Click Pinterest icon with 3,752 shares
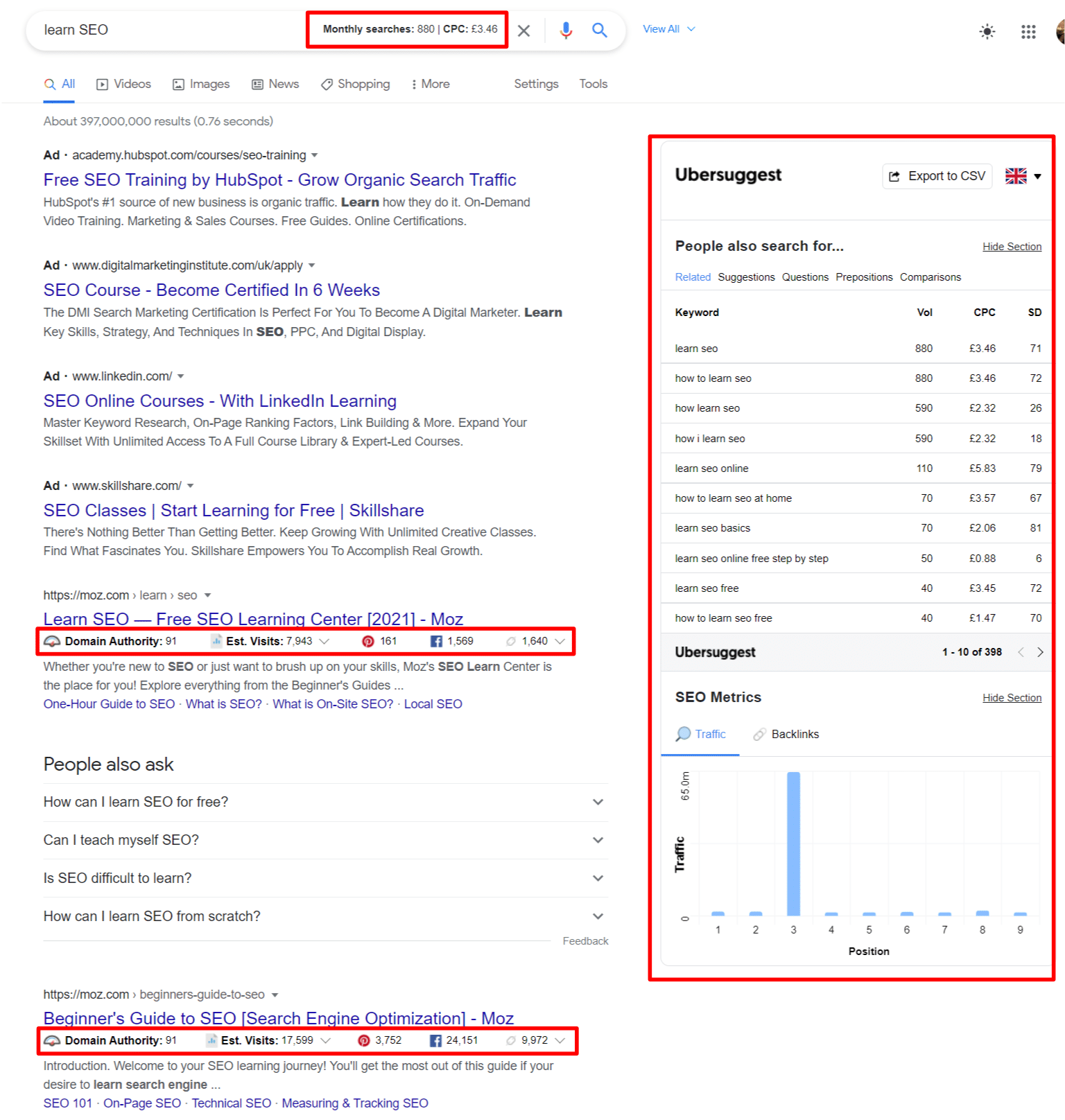Screen dimensions: 1065x1120 (x=364, y=1041)
